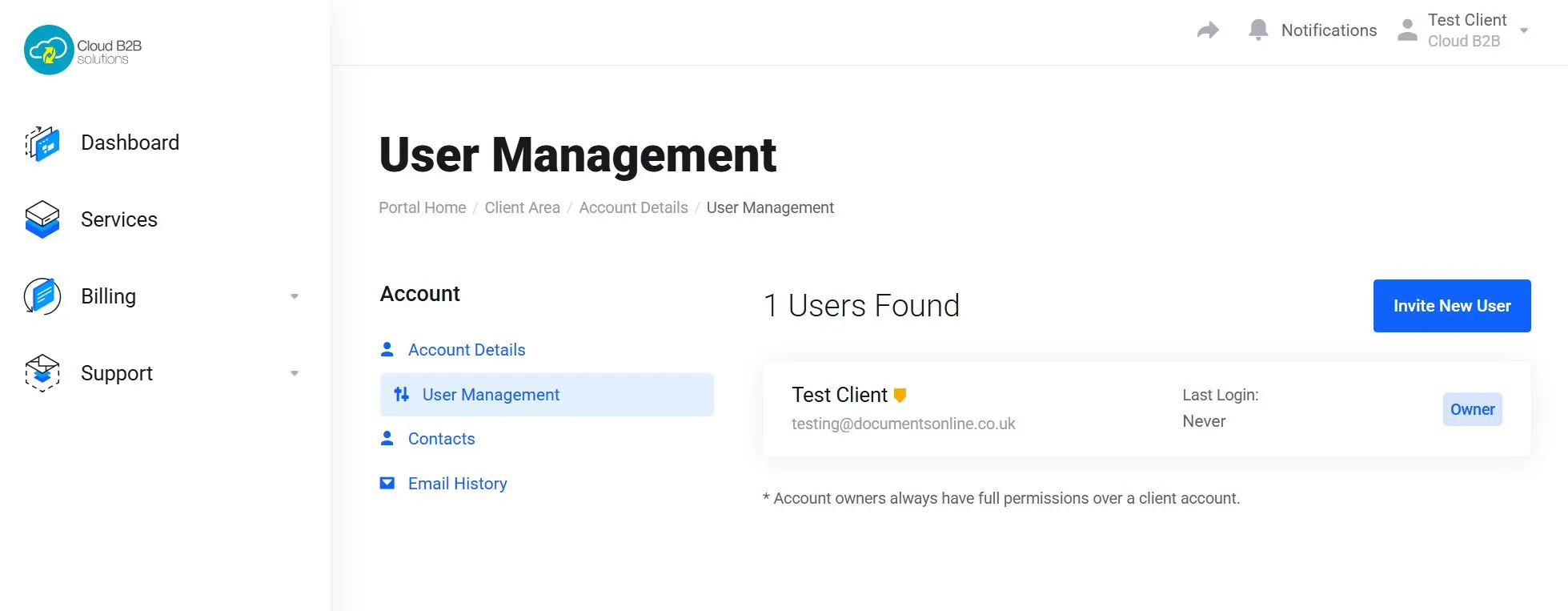This screenshot has width=1568, height=611.
Task: Click the Cloud B2B text under Test Client
Action: click(1464, 41)
